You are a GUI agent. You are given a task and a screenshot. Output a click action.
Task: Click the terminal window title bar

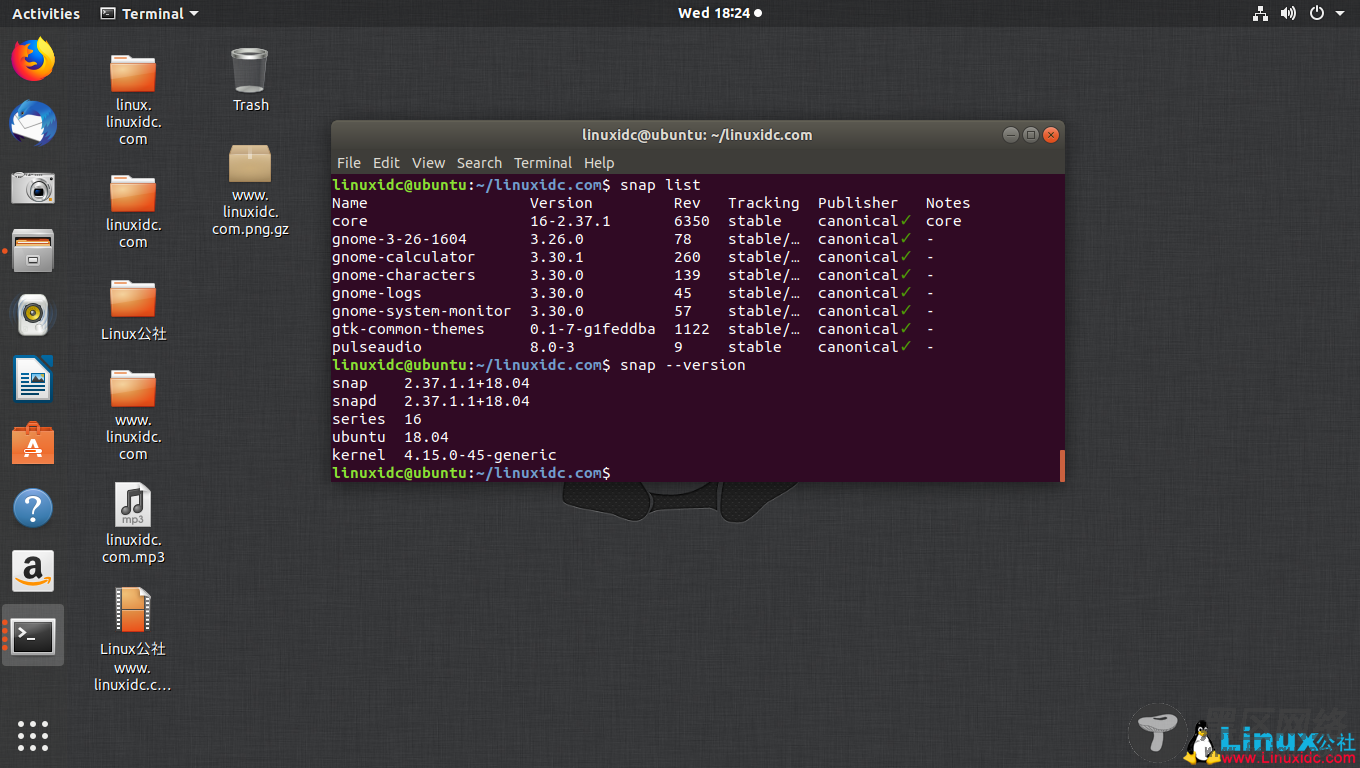[x=697, y=134]
